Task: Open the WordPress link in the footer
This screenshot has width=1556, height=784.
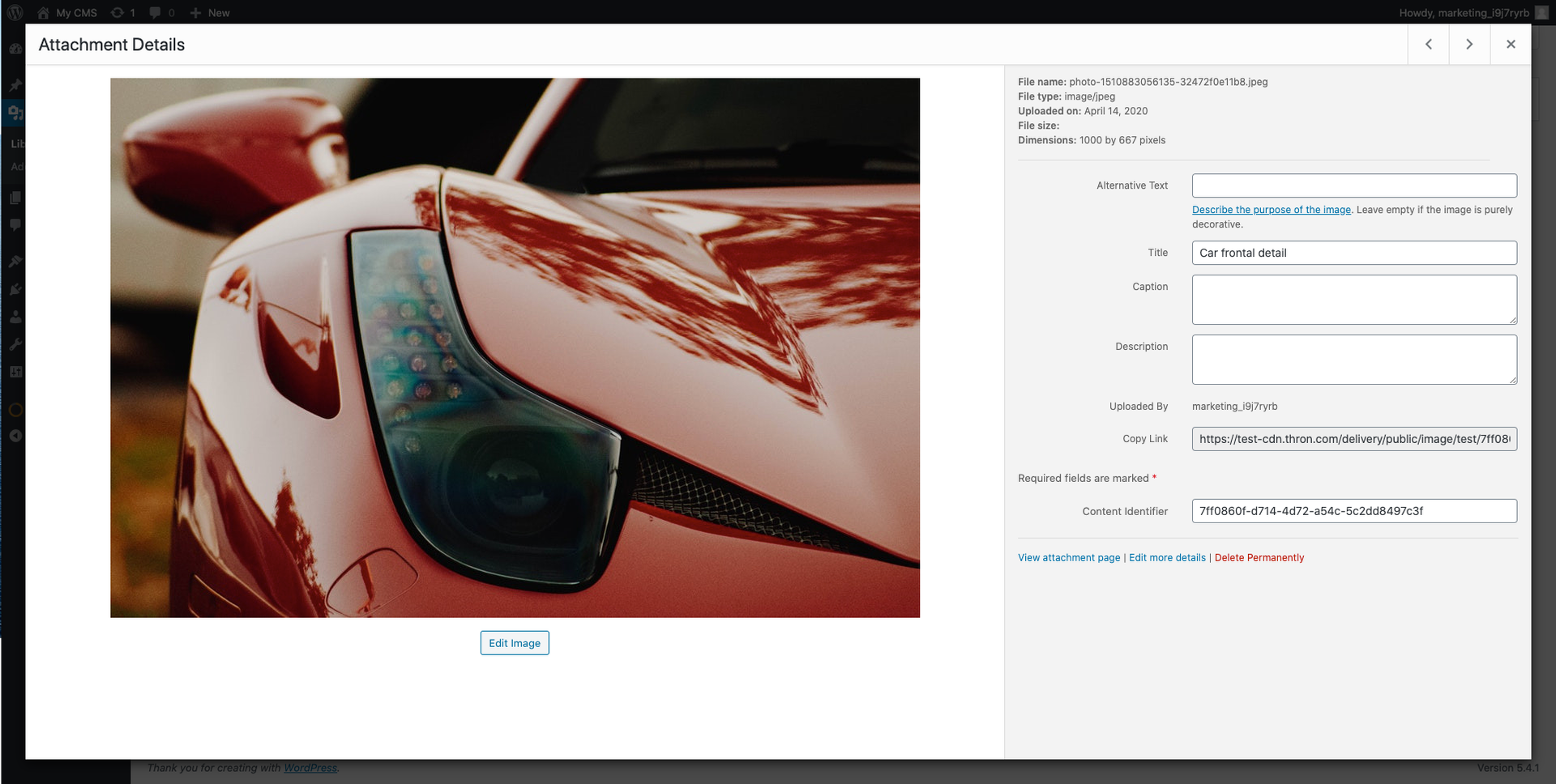Action: coord(310,768)
